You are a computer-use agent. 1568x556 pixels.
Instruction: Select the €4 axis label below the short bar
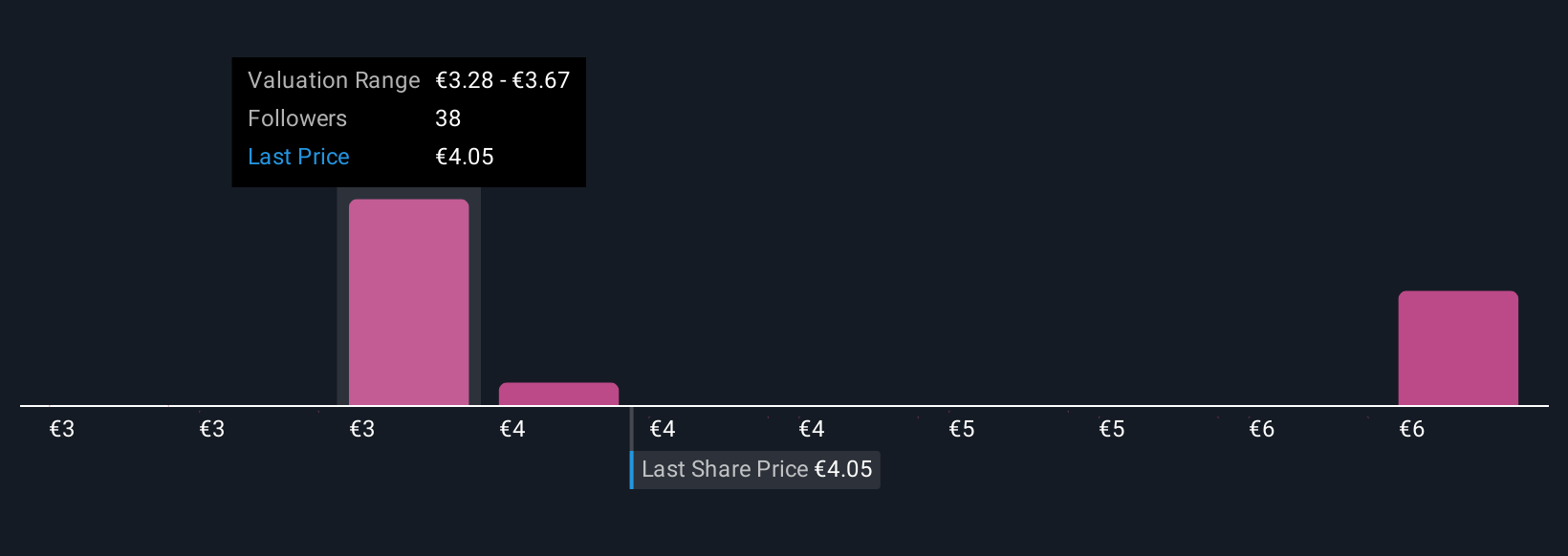click(512, 429)
